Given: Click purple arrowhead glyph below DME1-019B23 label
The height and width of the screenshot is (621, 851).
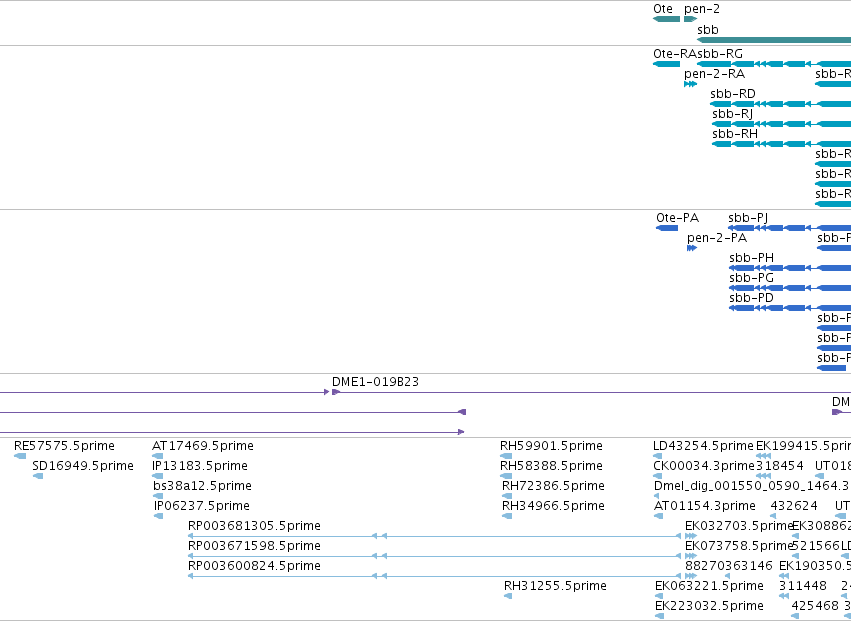Looking at the screenshot, I should (x=335, y=392).
